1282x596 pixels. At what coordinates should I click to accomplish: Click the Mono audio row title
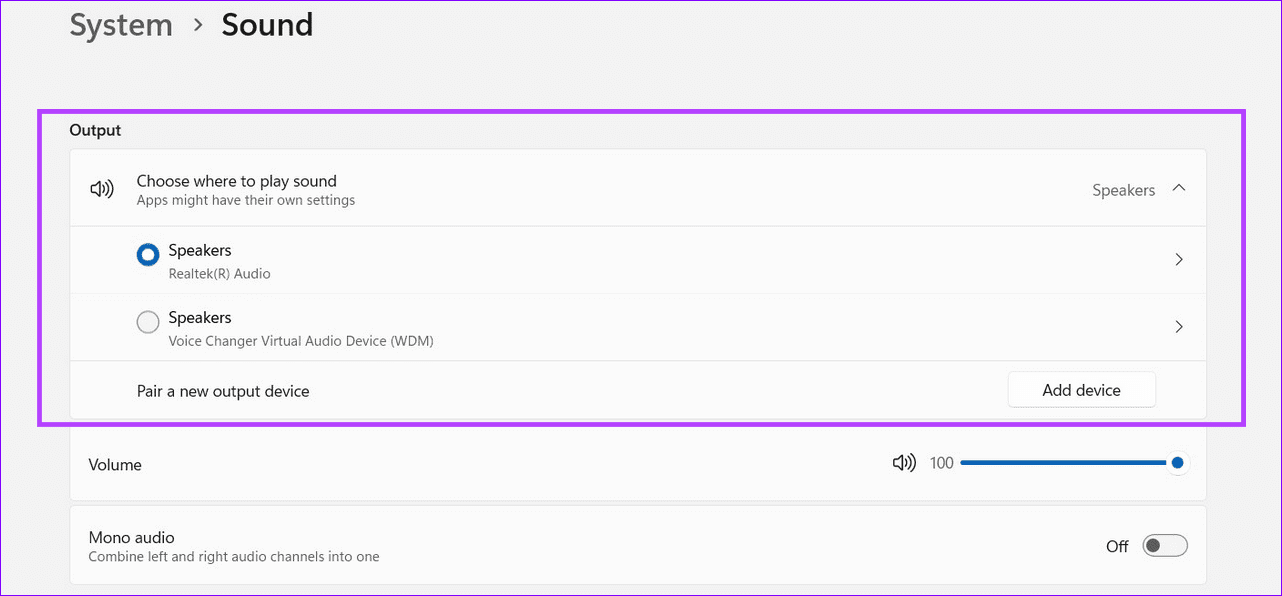pos(131,537)
